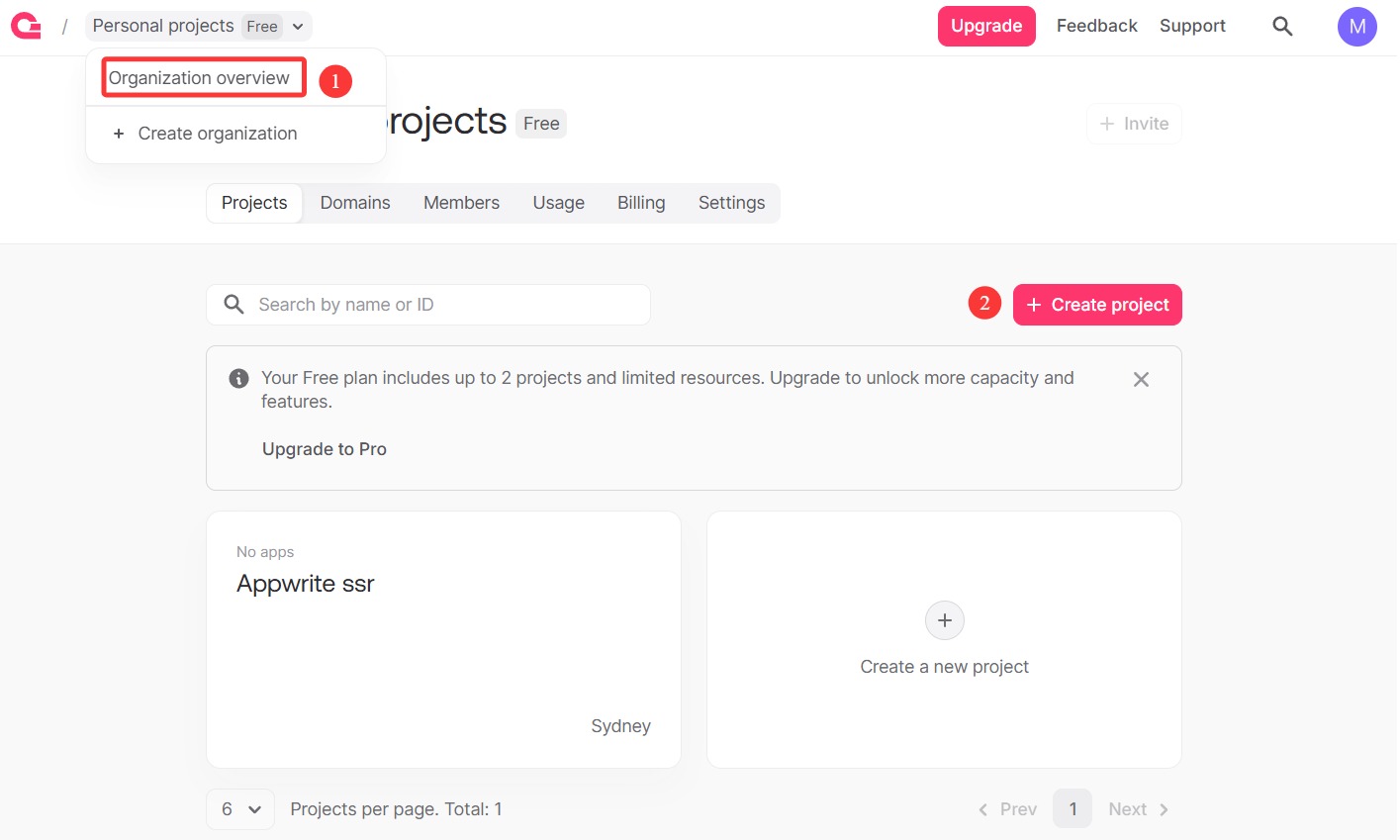Focus the Search by name or ID field
The image size is (1400, 840).
pos(445,305)
